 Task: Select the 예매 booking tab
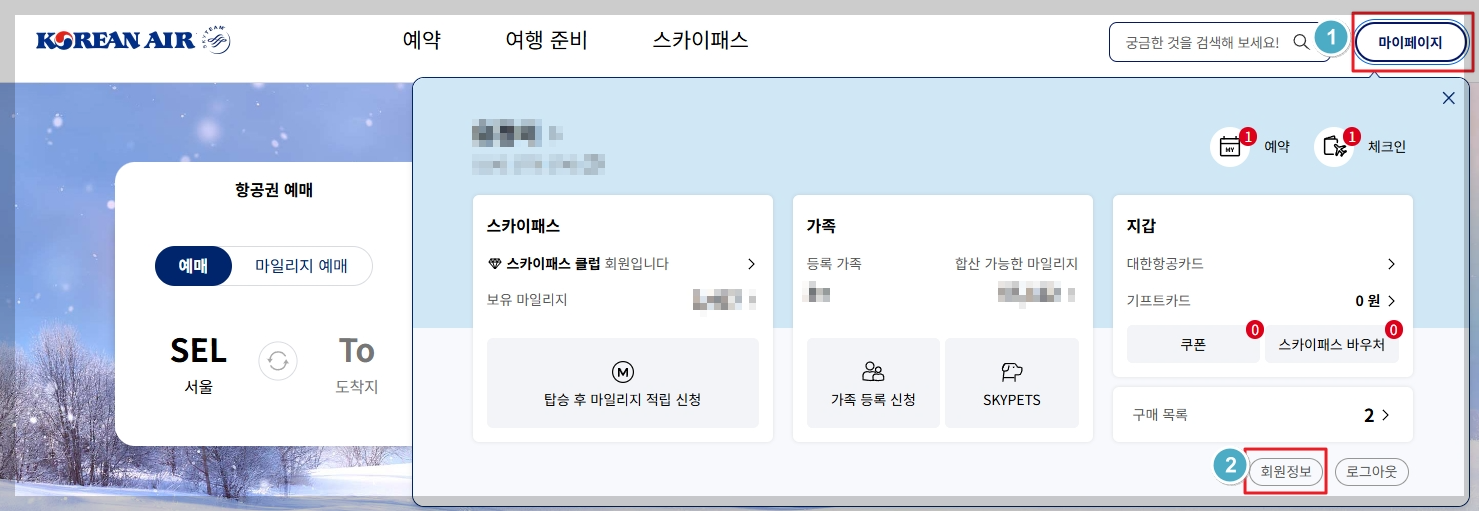point(193,266)
